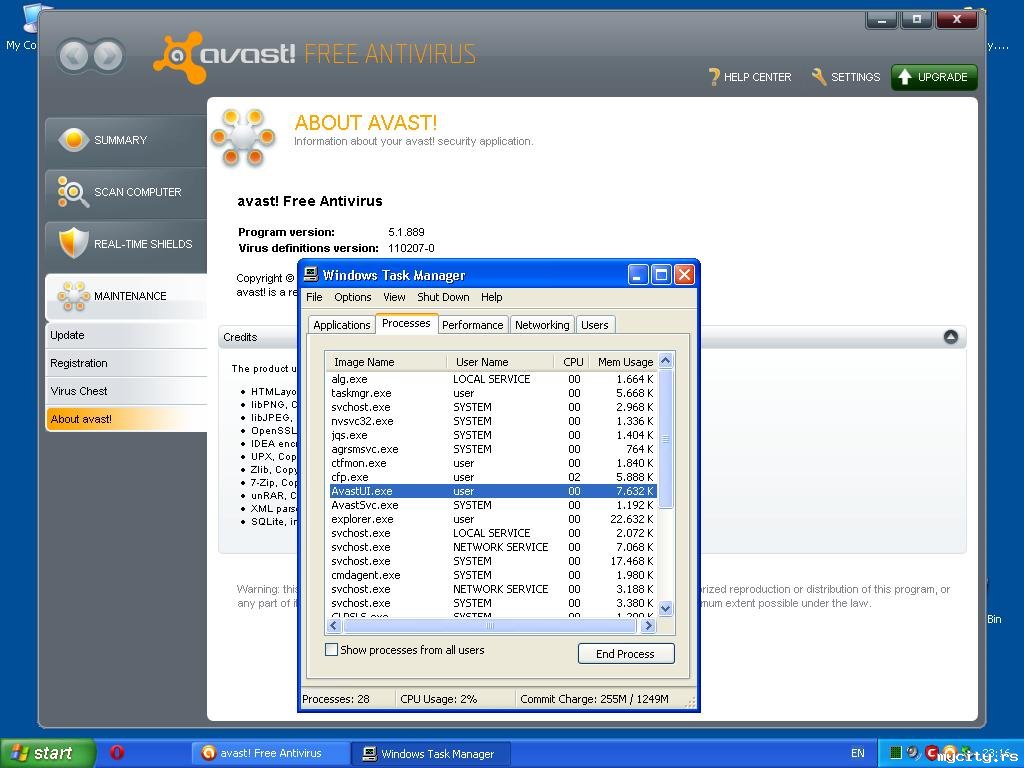Viewport: 1024px width, 768px height.
Task: Minimize the avast! window
Action: coord(882,20)
